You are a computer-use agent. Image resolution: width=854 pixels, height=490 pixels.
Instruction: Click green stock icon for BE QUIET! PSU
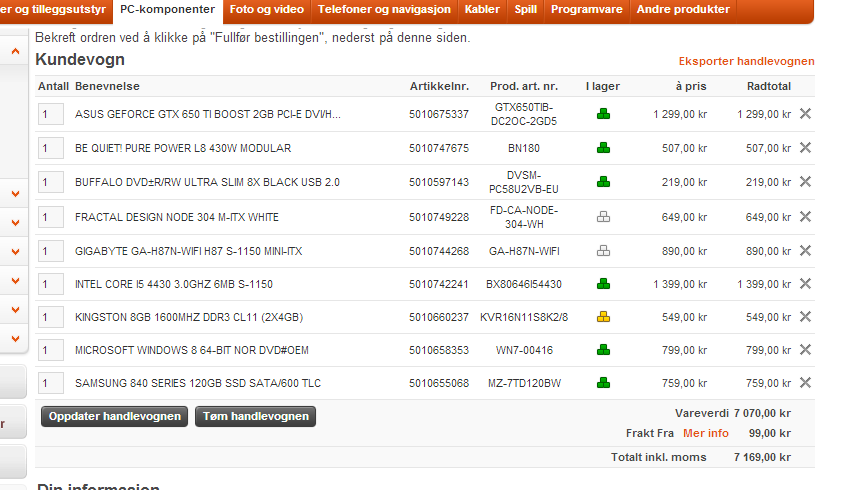pyautogui.click(x=603, y=148)
